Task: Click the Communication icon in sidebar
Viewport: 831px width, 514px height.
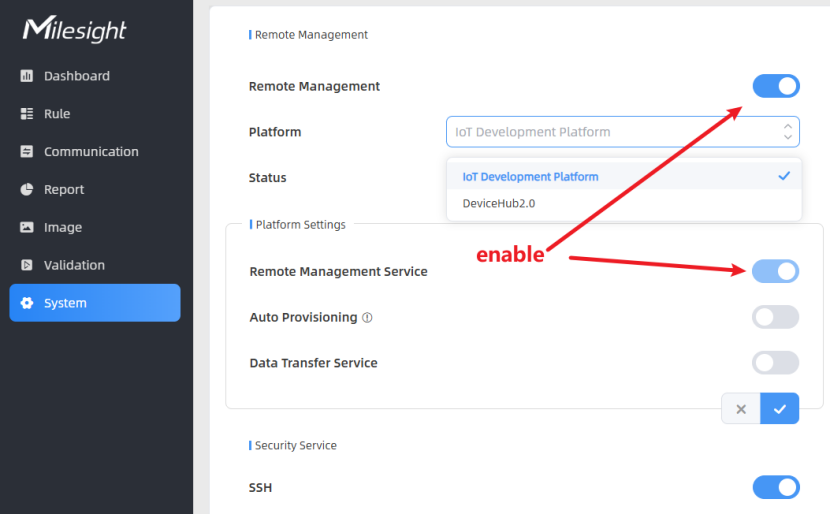Action: coord(26,152)
